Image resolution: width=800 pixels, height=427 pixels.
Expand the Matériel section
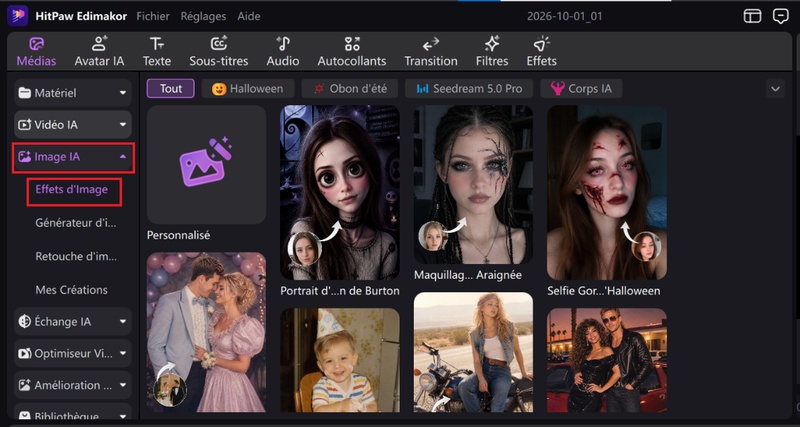coord(73,93)
